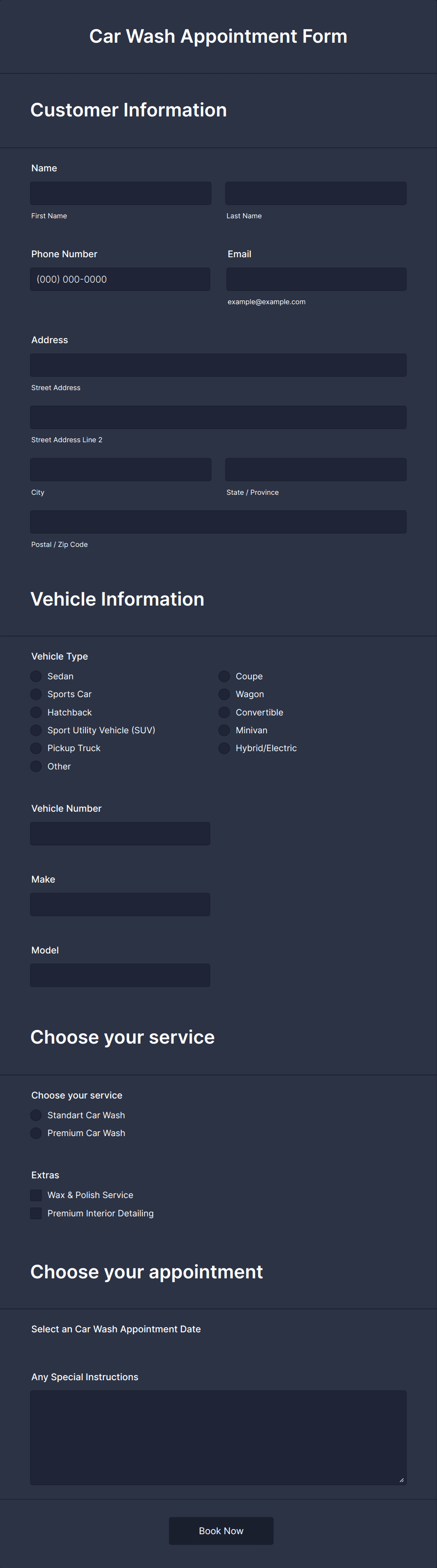Select Other vehicle type

36,766
